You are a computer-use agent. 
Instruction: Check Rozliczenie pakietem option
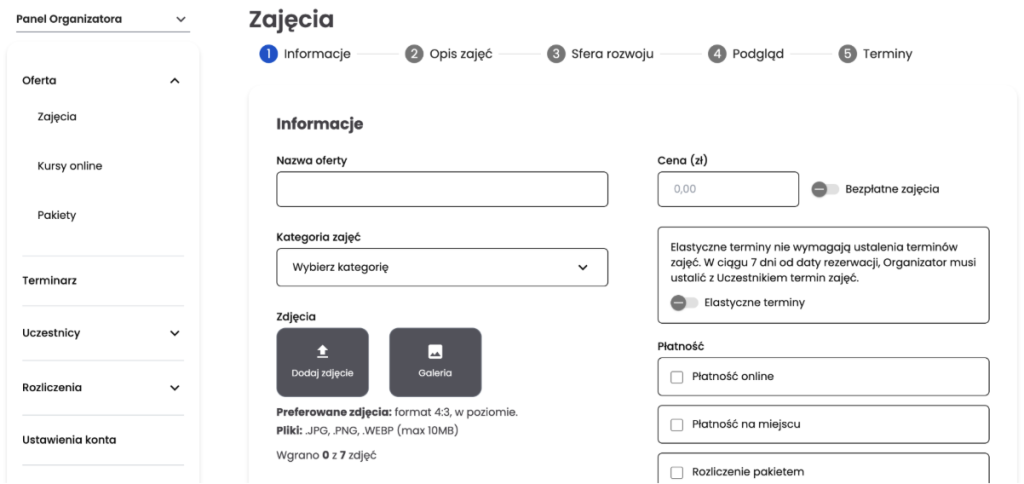tap(677, 472)
